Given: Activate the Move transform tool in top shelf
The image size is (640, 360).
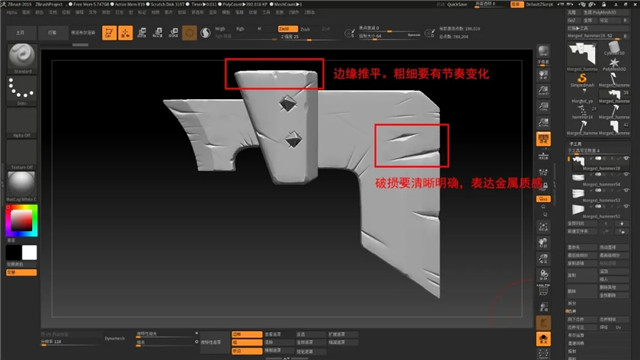Looking at the screenshot, I should click(x=142, y=33).
